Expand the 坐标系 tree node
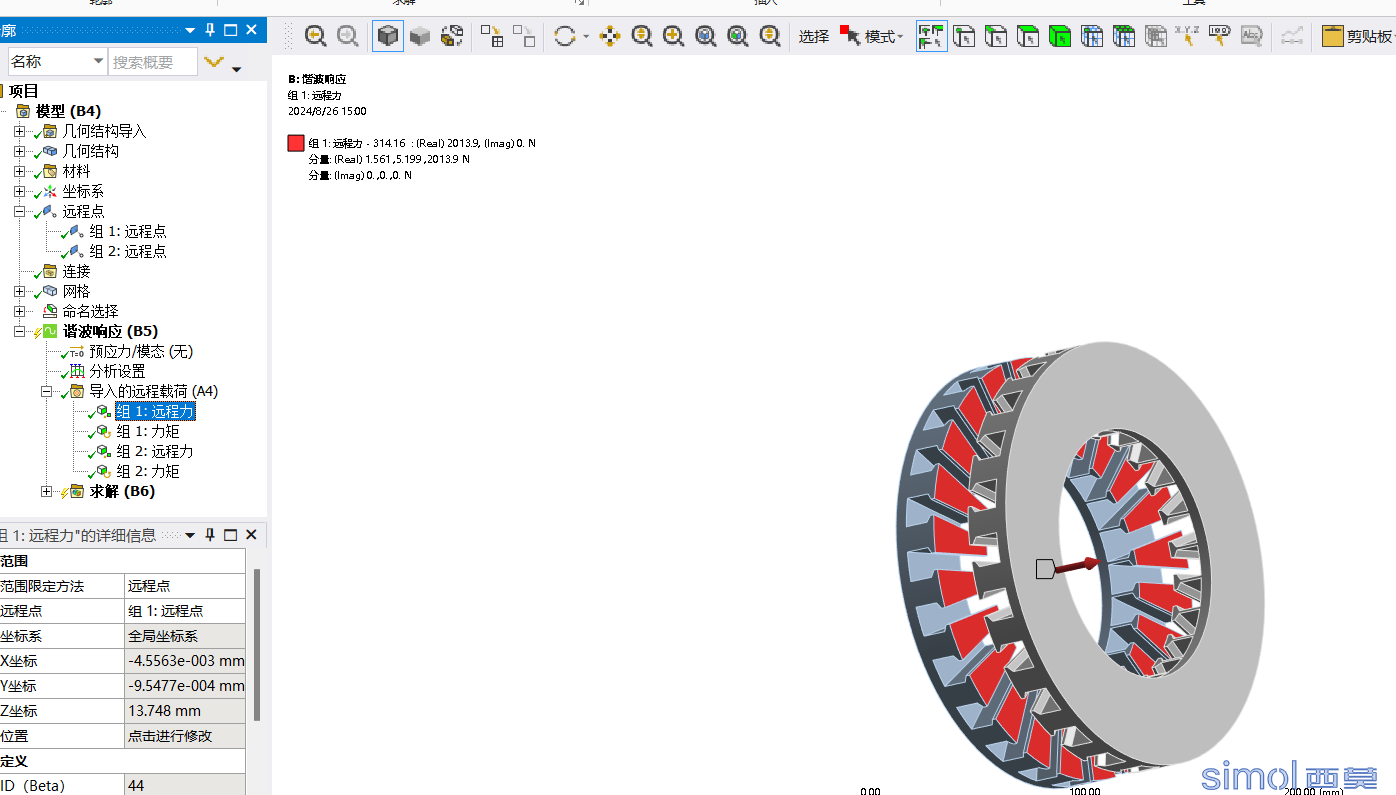1396x795 pixels. coord(19,191)
